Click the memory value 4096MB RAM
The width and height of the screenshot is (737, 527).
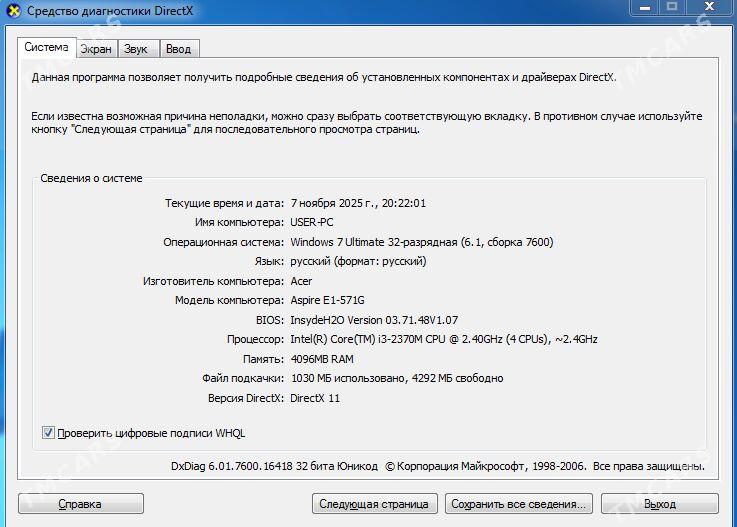[x=322, y=359]
